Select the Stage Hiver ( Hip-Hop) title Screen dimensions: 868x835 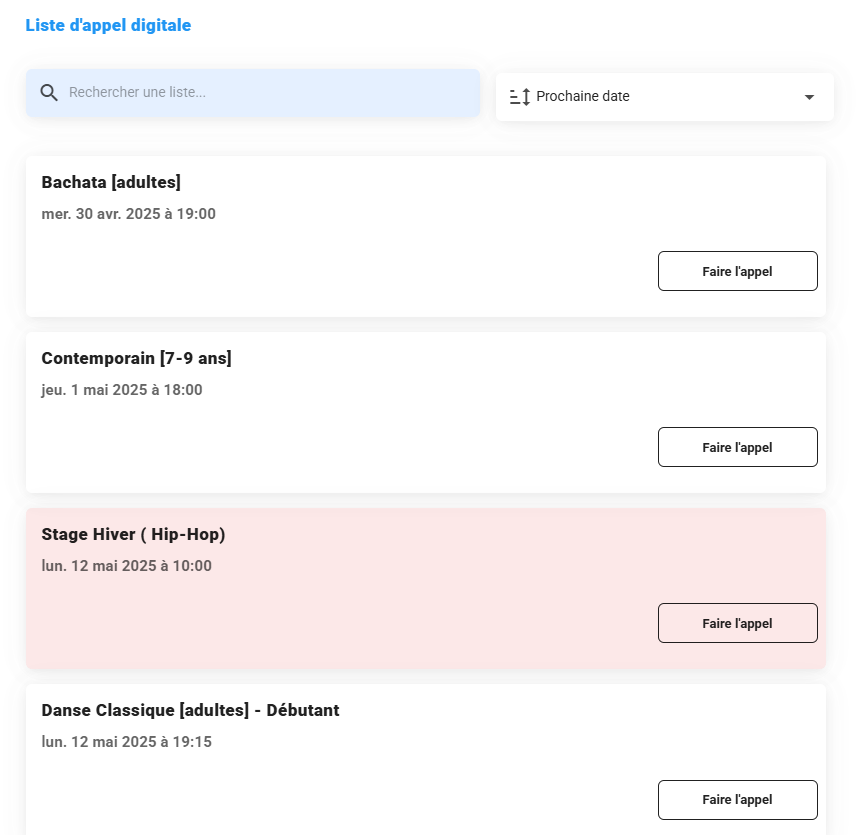tap(133, 534)
